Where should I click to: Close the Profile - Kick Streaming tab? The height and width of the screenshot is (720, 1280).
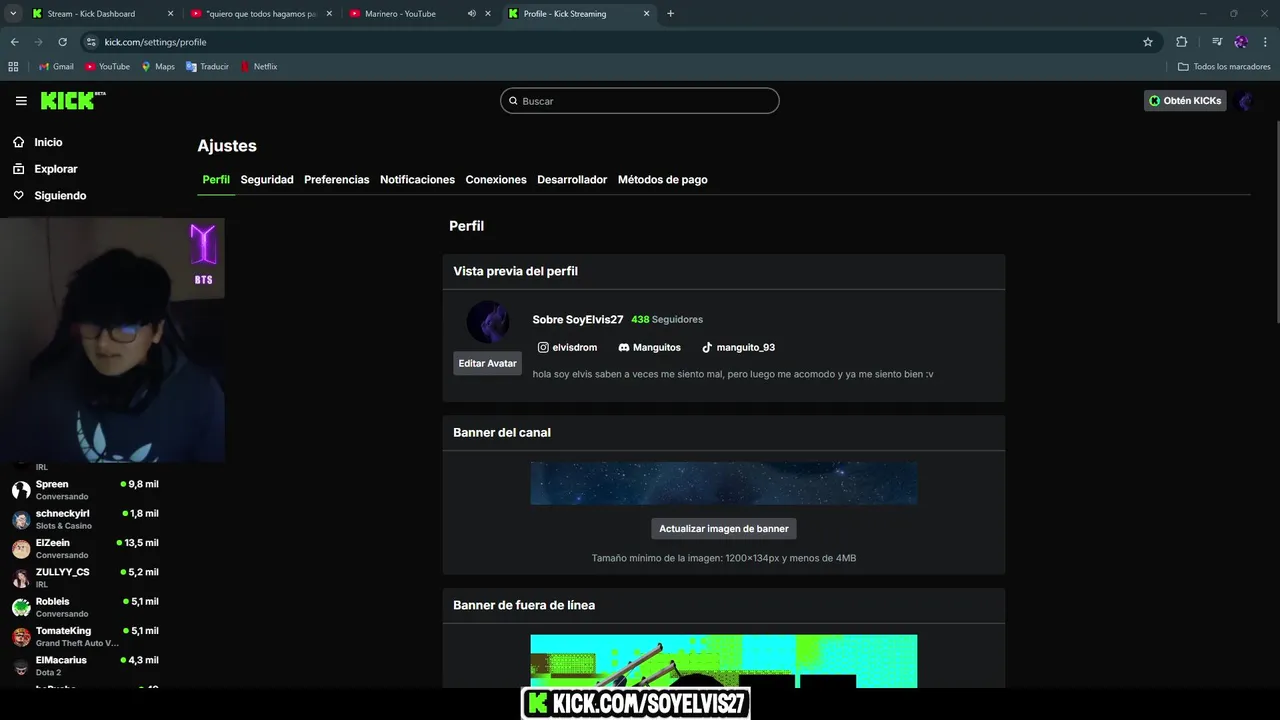pyautogui.click(x=646, y=14)
